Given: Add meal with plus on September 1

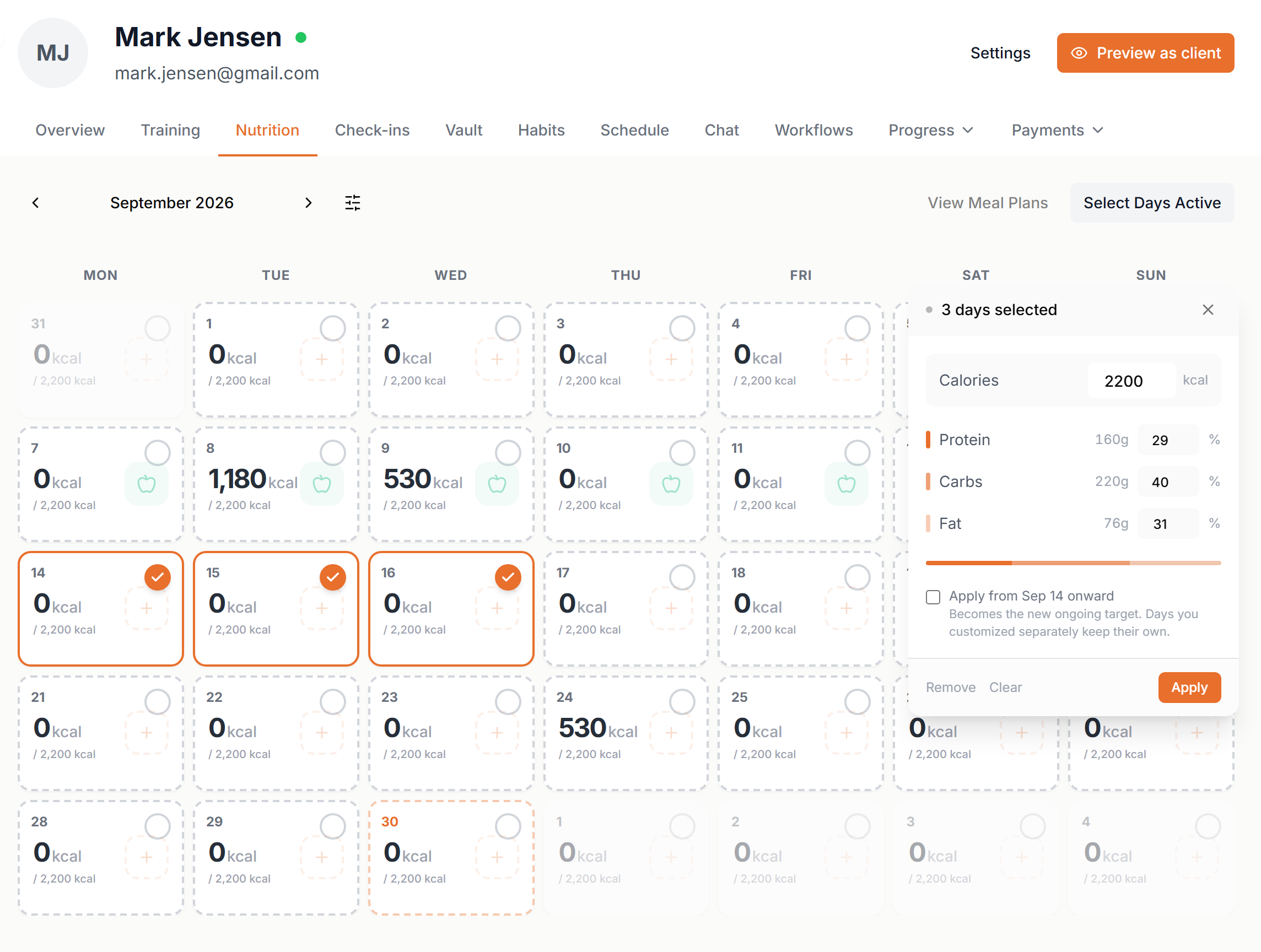Looking at the screenshot, I should click(321, 359).
